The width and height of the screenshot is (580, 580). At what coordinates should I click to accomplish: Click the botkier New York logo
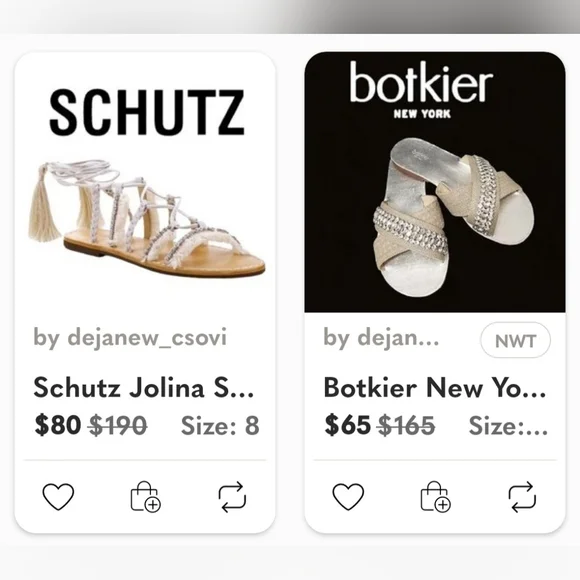(421, 90)
